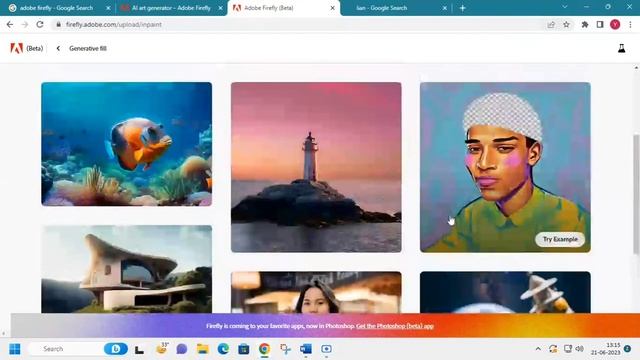This screenshot has height=360, width=640.
Task: Open the Windows Start menu
Action: point(15,349)
